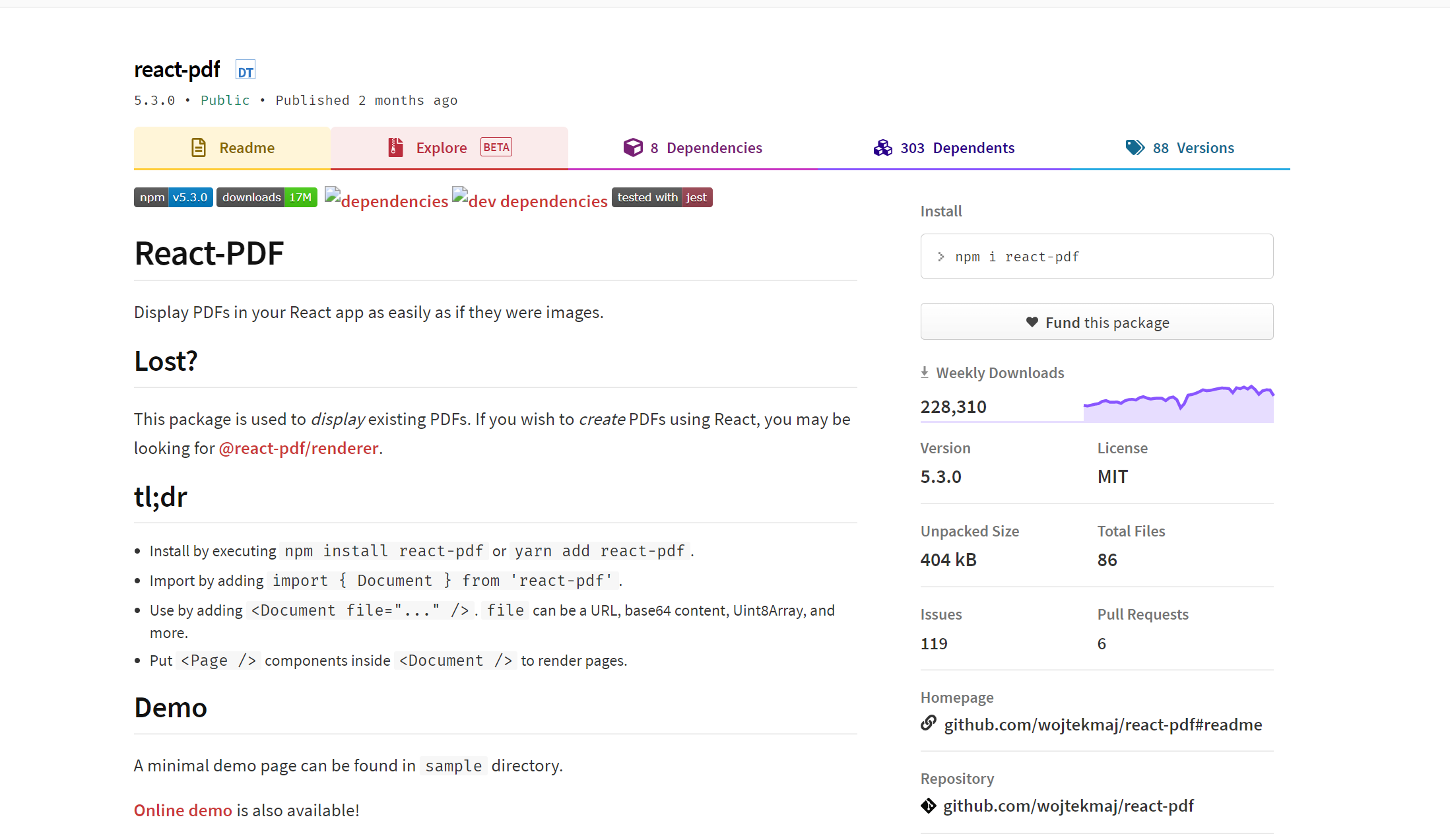Click the DT TypeScript definitions badge

coord(246,71)
